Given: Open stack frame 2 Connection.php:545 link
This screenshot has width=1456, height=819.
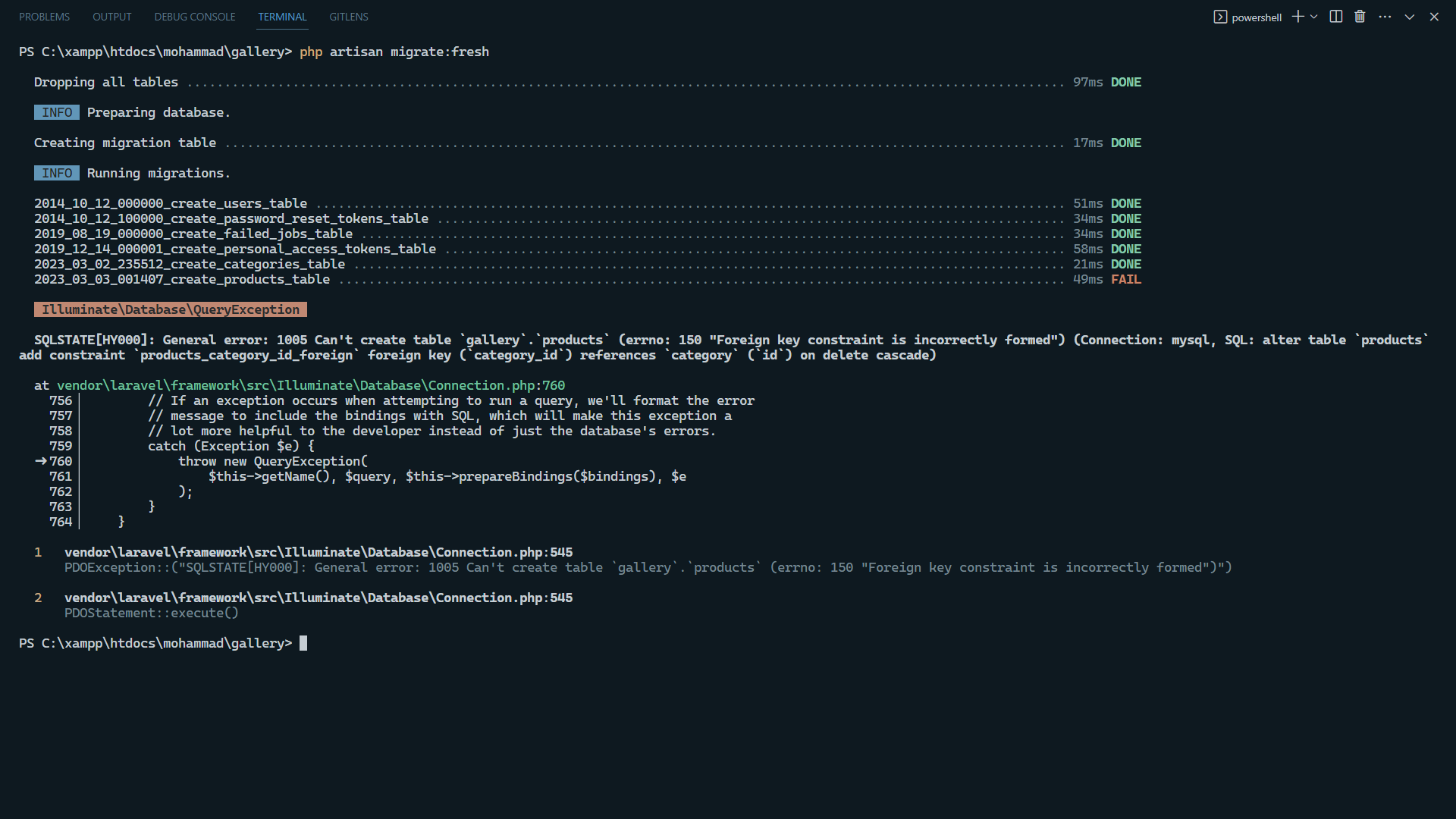Looking at the screenshot, I should click(318, 598).
